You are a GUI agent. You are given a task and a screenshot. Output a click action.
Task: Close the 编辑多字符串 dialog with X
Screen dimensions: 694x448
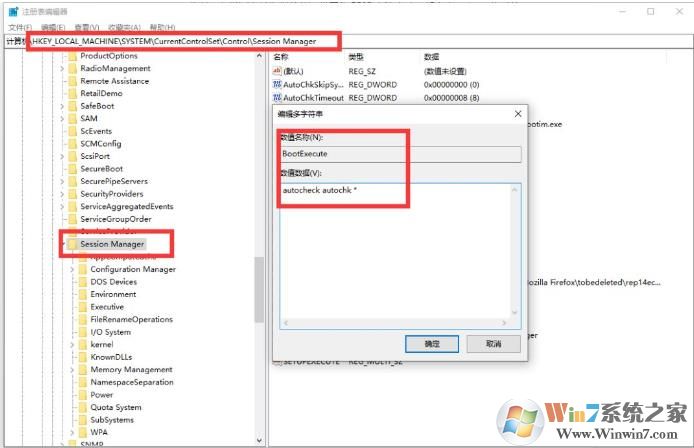pyautogui.click(x=518, y=114)
